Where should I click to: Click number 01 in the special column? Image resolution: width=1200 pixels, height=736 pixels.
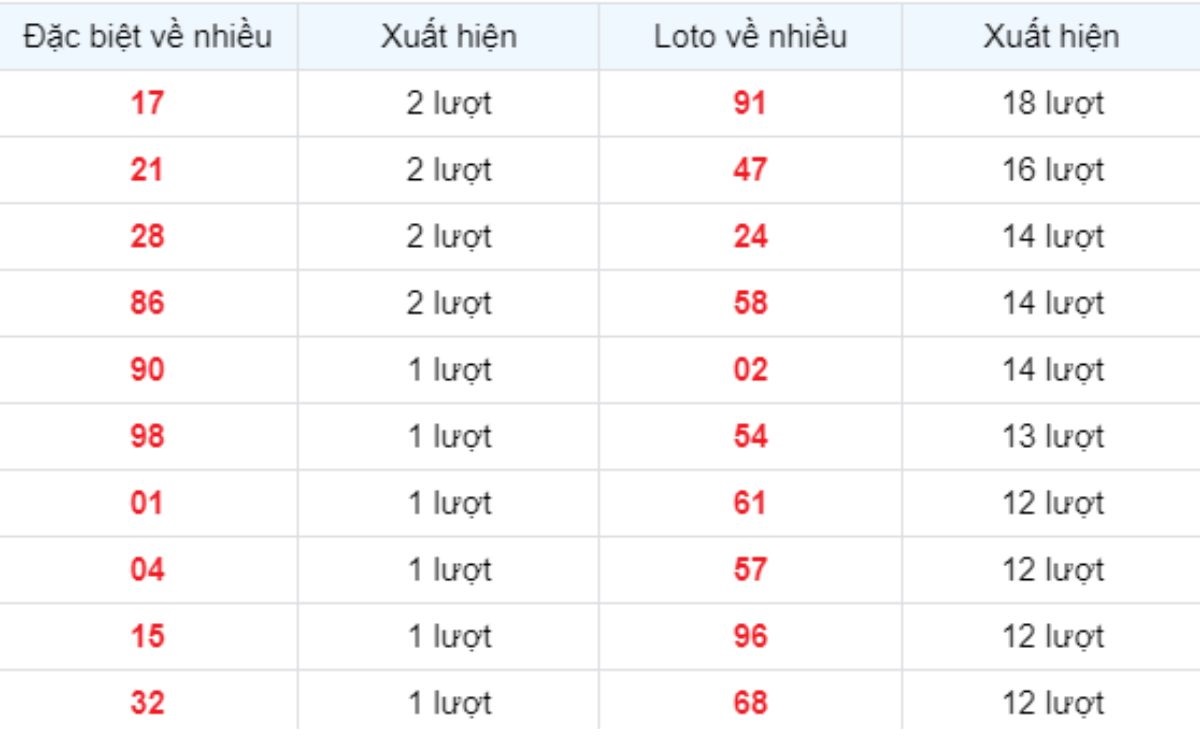(147, 503)
